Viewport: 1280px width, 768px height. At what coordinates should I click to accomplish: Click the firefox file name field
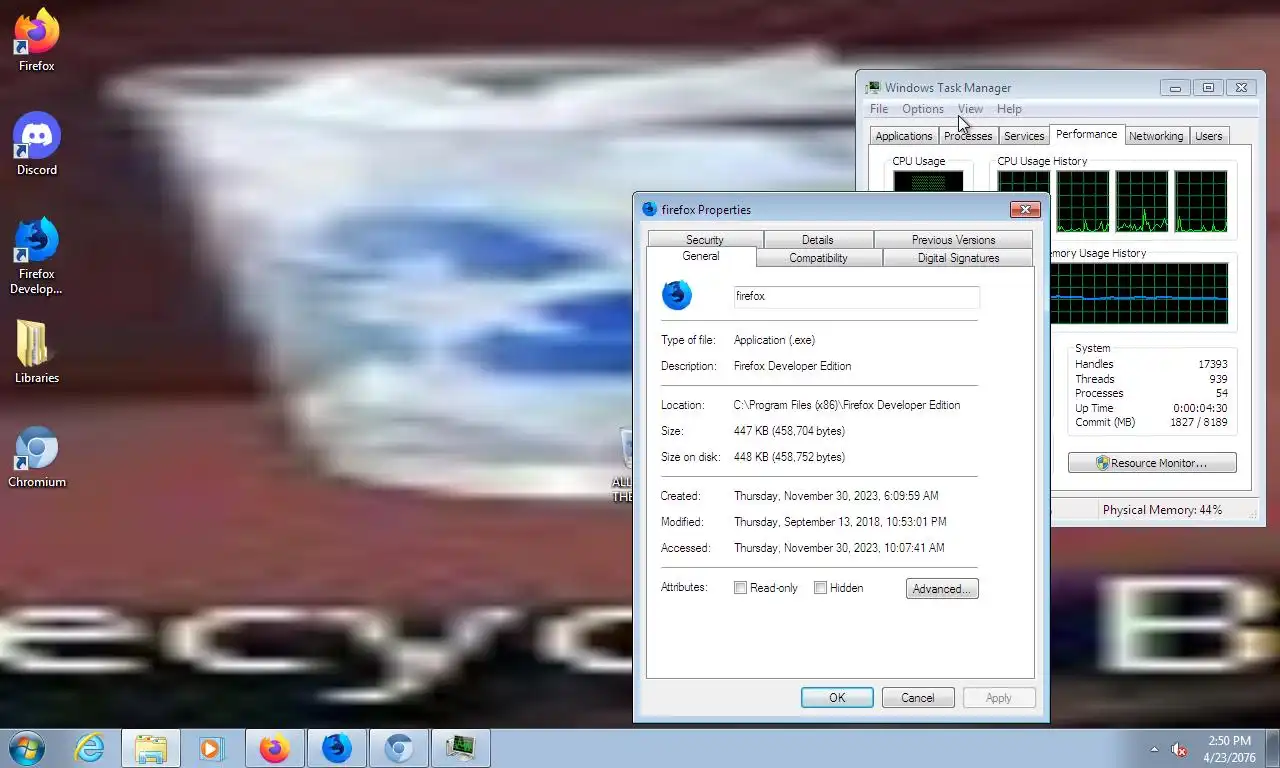click(856, 297)
